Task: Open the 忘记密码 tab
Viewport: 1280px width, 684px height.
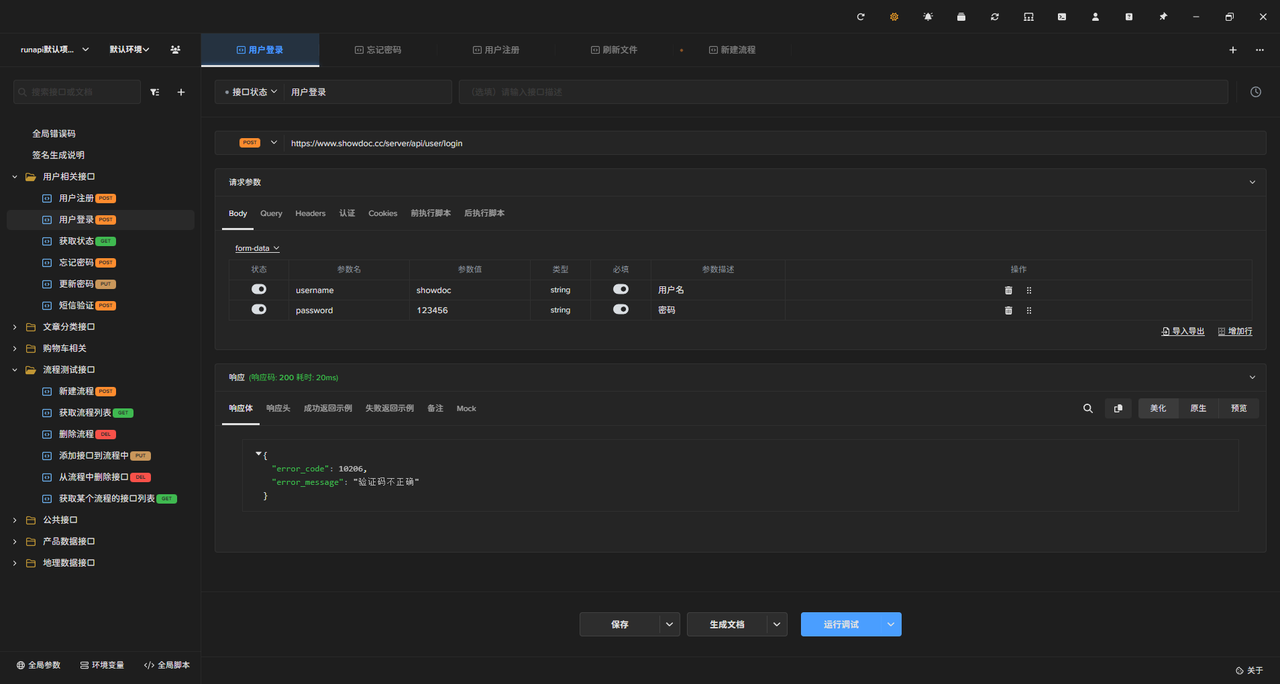Action: pyautogui.click(x=378, y=50)
